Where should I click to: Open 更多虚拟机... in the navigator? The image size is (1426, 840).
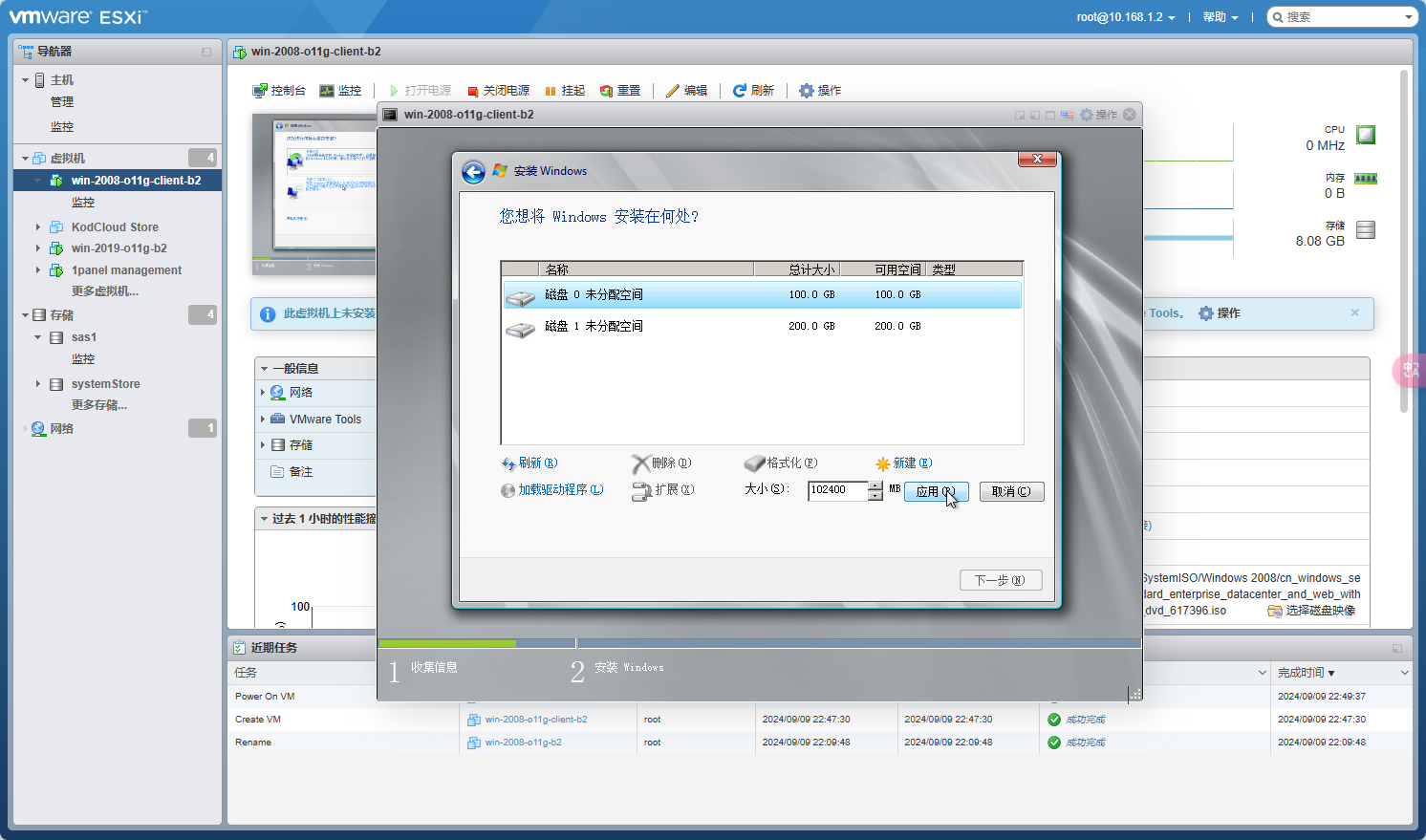pyautogui.click(x=105, y=291)
